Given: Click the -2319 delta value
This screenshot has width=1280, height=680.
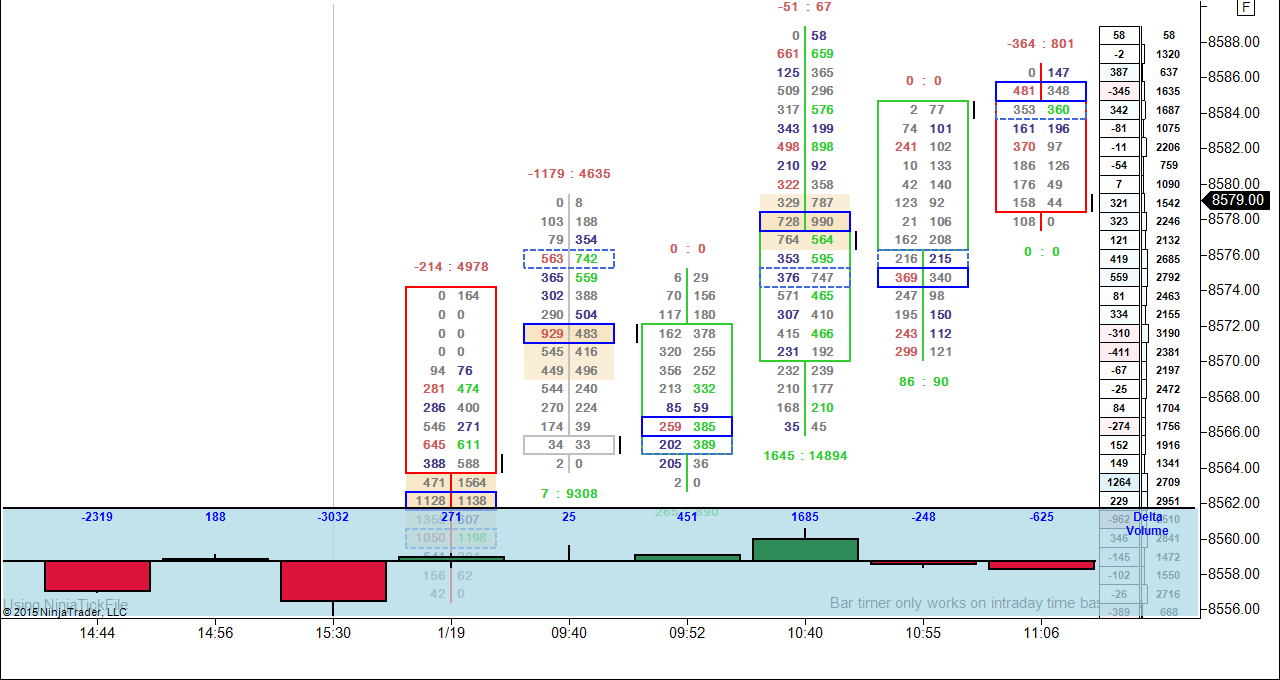Looking at the screenshot, I should pos(97,517).
